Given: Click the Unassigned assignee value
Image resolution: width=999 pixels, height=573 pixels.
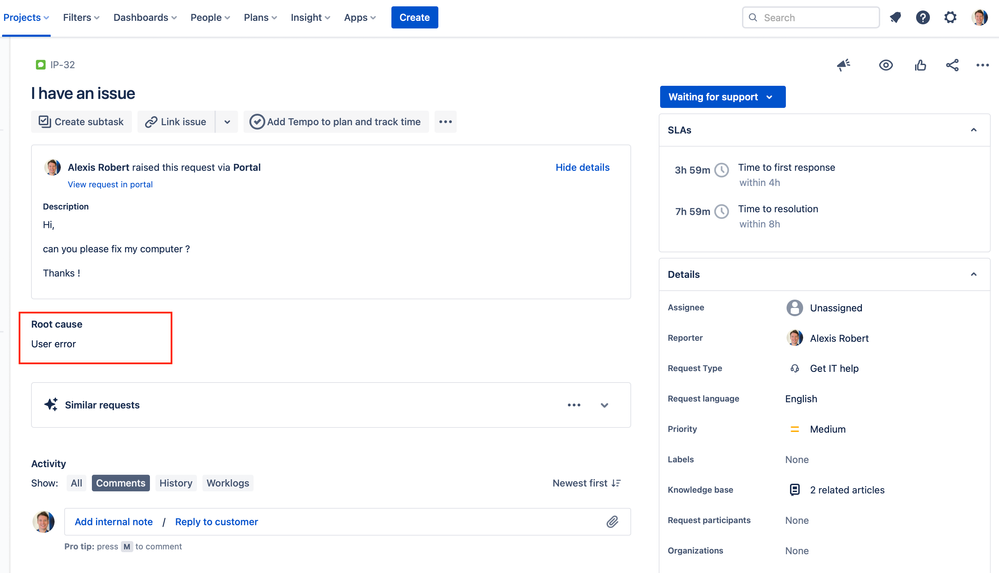Looking at the screenshot, I should click(836, 308).
